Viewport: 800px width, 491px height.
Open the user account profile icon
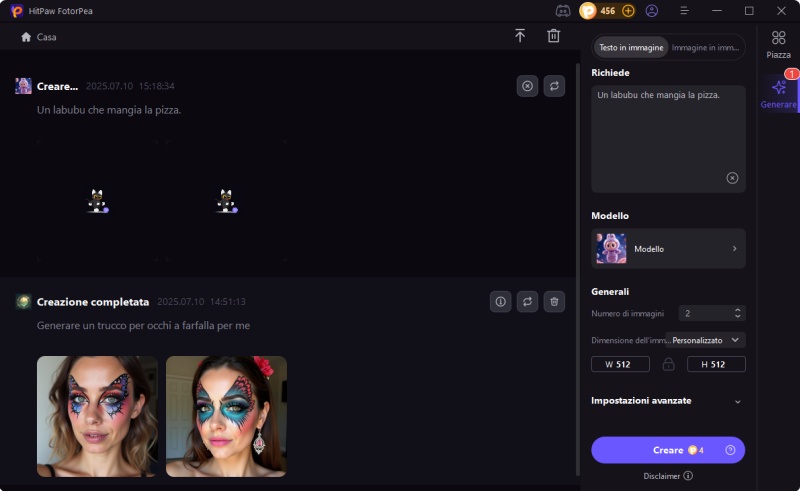[x=652, y=11]
